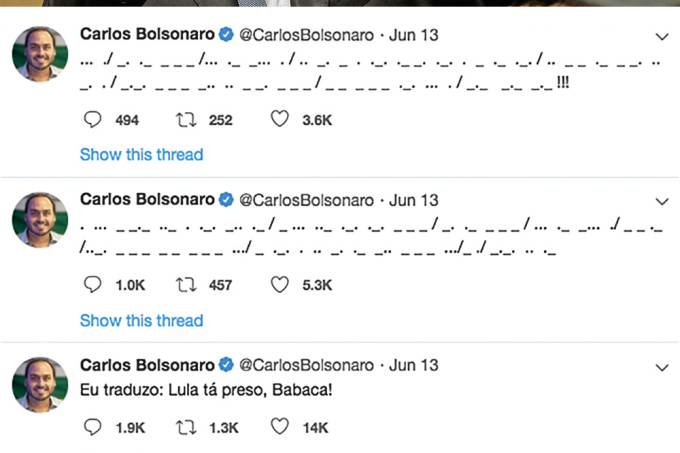Open the first tweet's options chevron

click(x=660, y=36)
